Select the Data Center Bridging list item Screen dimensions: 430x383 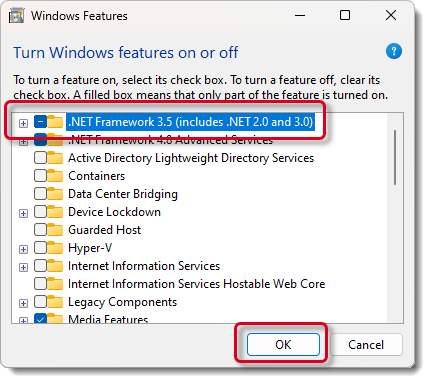tap(123, 194)
